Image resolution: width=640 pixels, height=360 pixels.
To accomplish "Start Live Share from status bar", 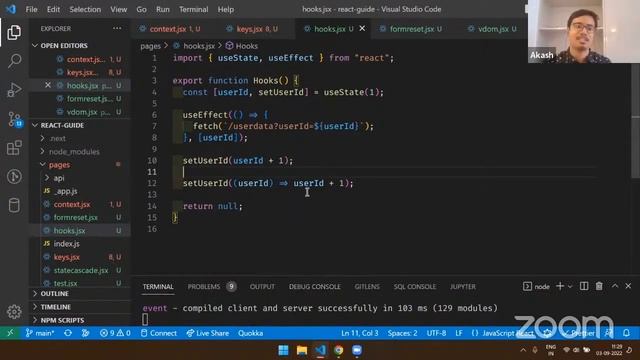I will point(208,333).
